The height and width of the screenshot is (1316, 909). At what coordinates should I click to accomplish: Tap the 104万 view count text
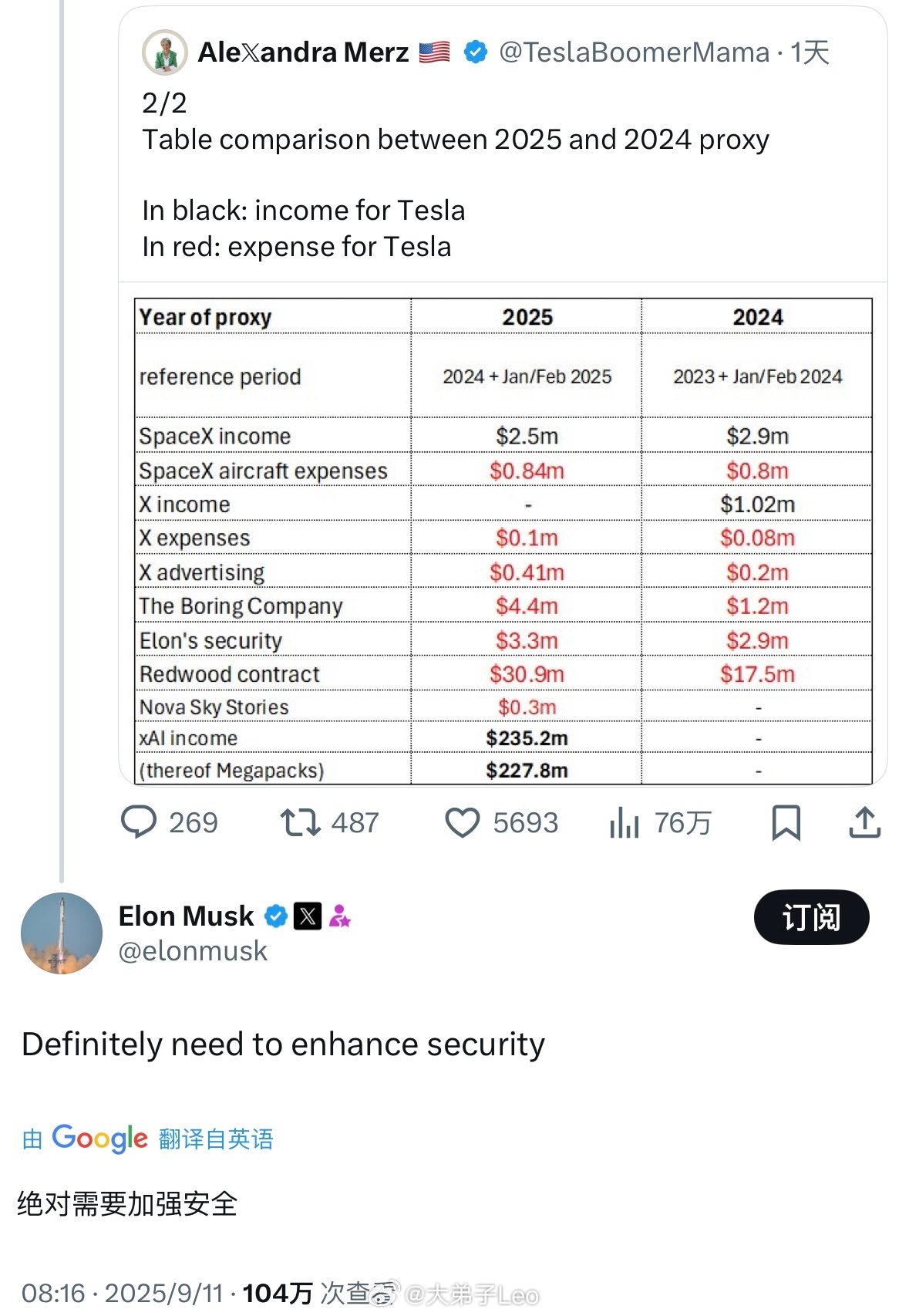click(x=278, y=1294)
